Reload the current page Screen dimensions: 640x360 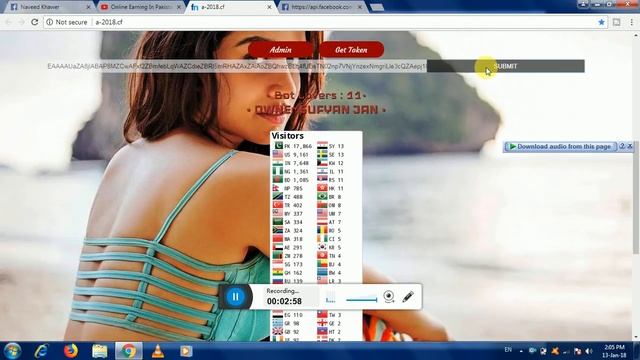(x=35, y=22)
